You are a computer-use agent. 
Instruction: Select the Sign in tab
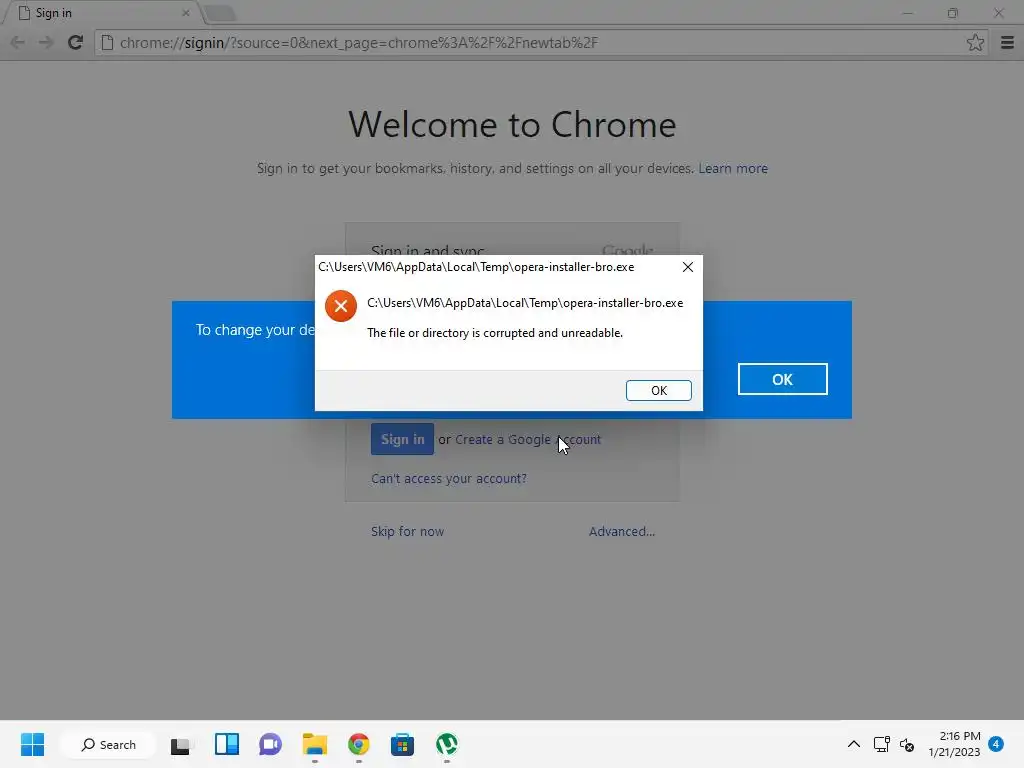pyautogui.click(x=101, y=13)
